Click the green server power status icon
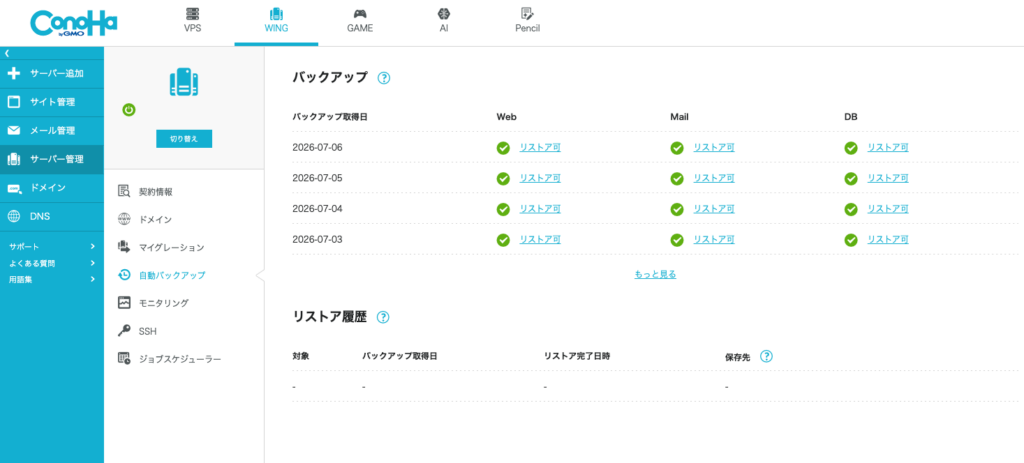The image size is (1024, 463). coord(129,110)
